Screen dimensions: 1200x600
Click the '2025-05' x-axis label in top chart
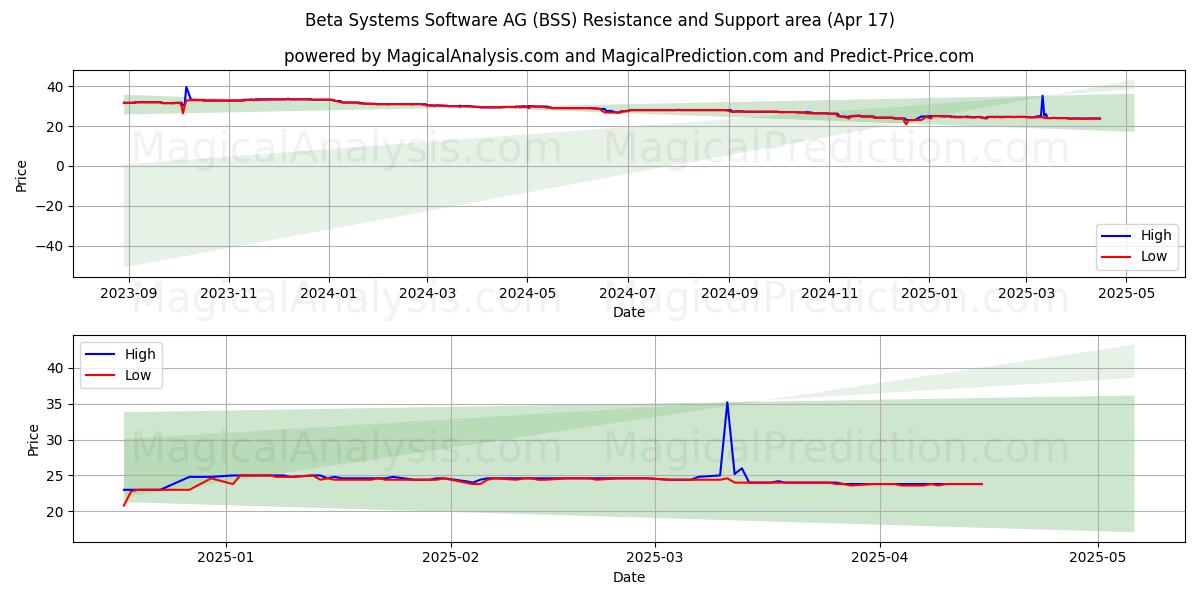(1125, 294)
